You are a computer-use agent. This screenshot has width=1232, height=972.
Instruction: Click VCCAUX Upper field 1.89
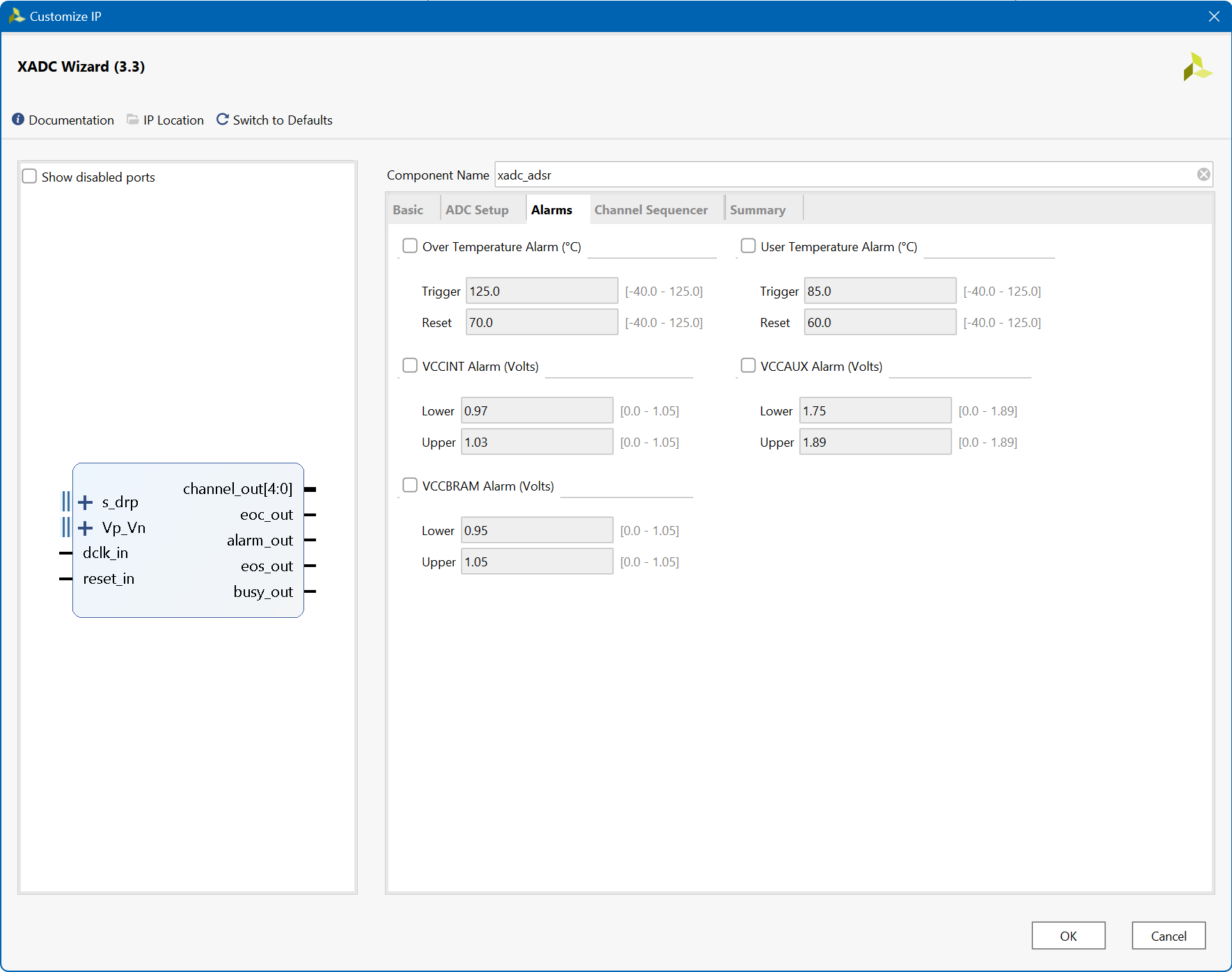pyautogui.click(x=875, y=442)
